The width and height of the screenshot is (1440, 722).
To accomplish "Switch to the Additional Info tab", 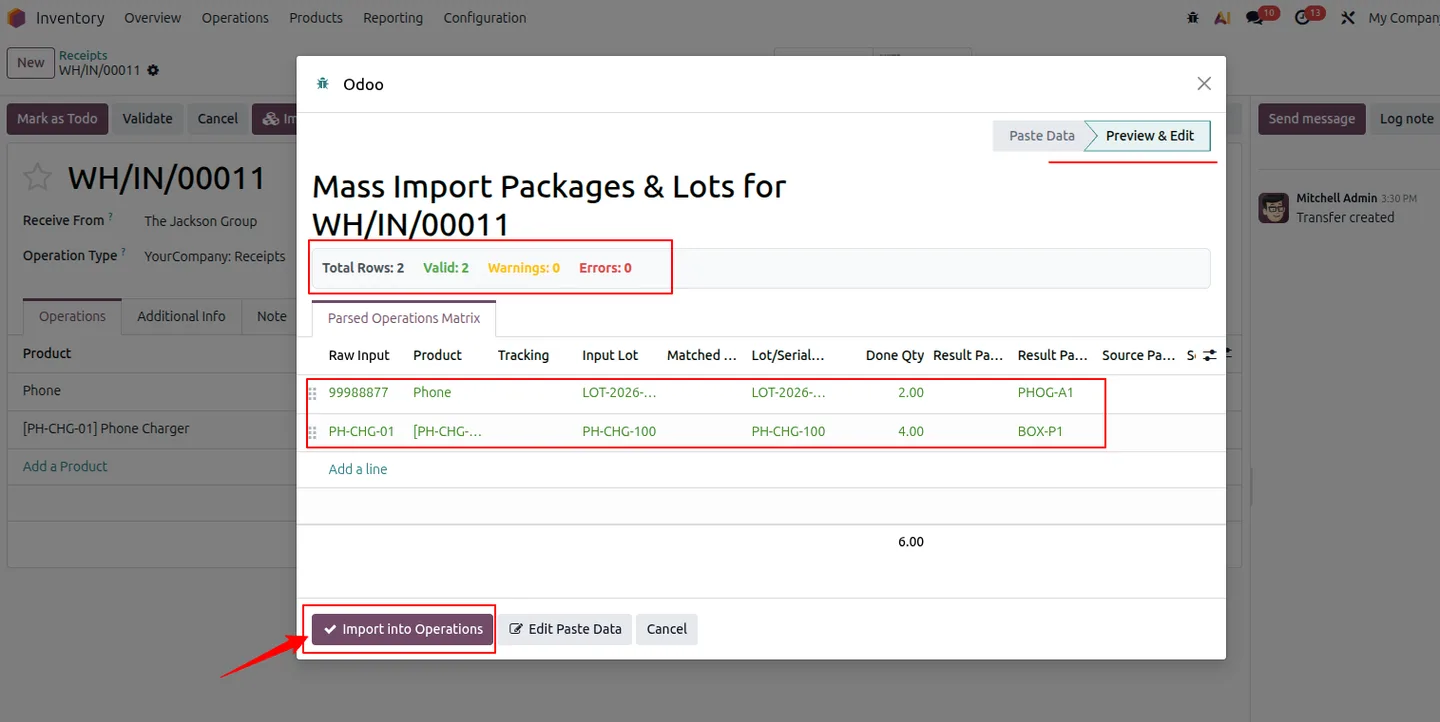I will [x=181, y=316].
